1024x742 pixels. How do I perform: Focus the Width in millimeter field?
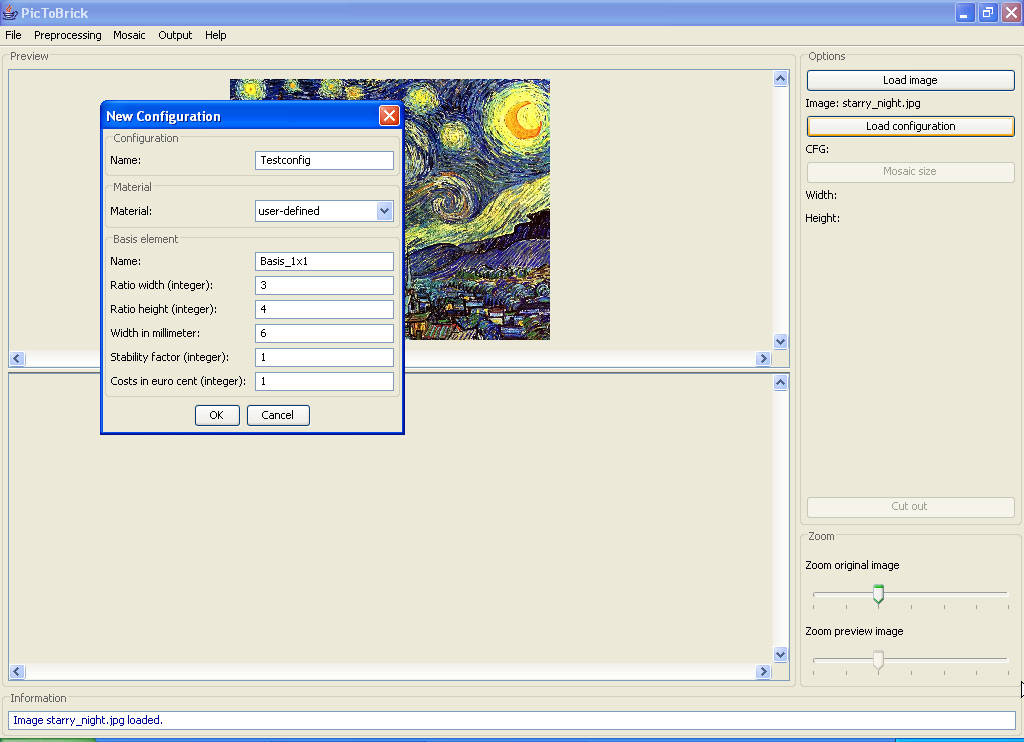click(x=324, y=334)
